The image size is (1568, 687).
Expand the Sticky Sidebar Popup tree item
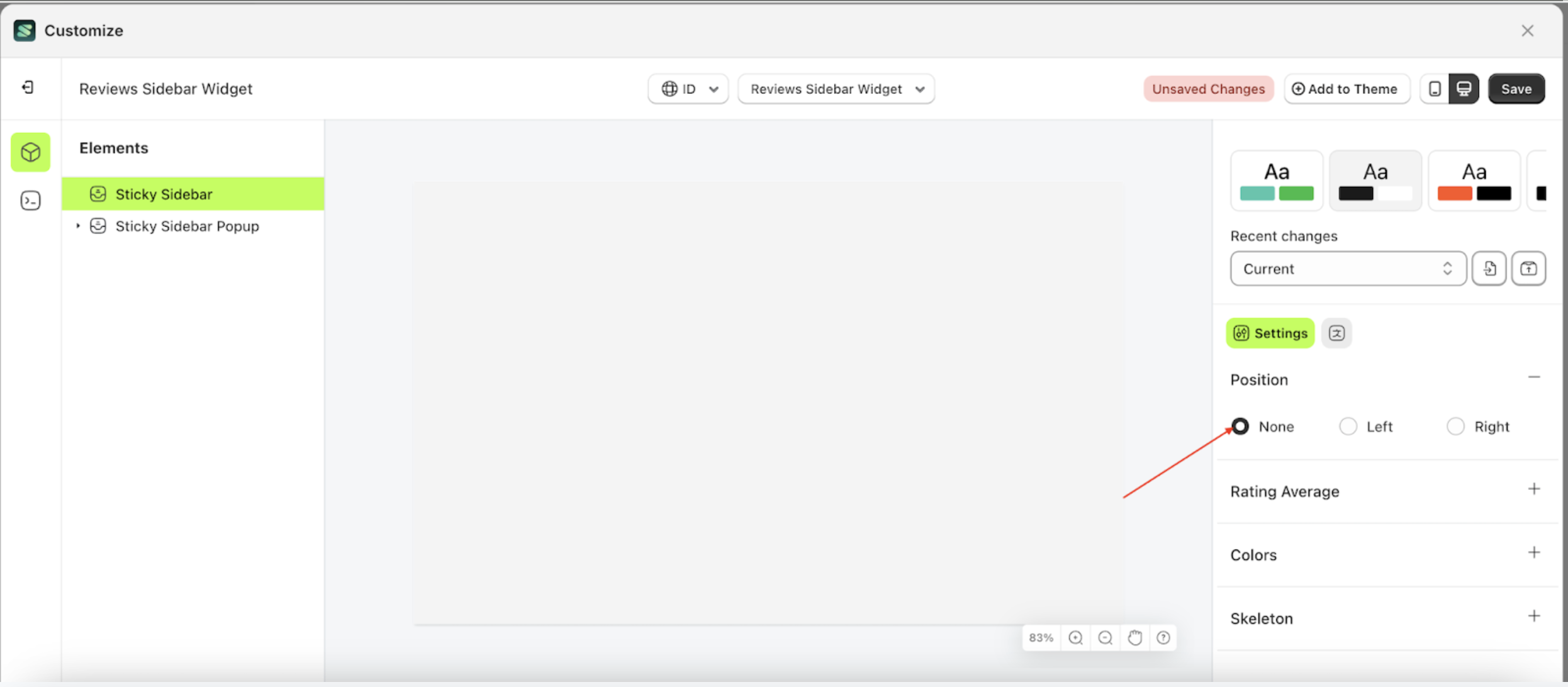78,226
